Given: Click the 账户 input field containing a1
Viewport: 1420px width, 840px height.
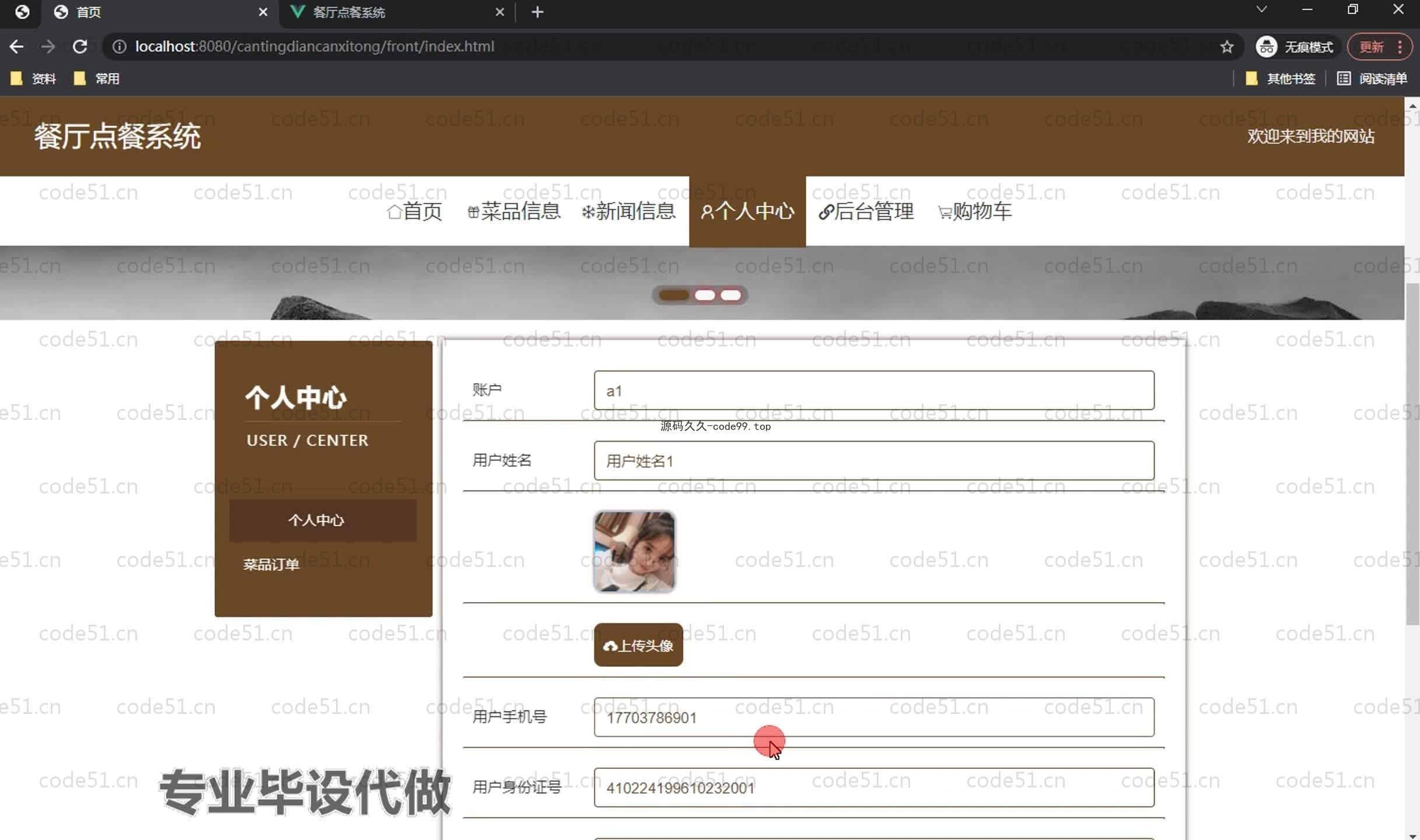Looking at the screenshot, I should [x=874, y=390].
